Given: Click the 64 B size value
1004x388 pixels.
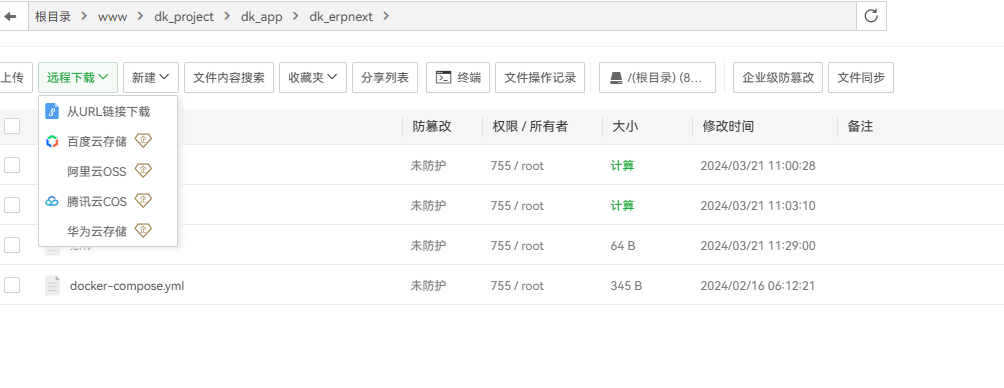Looking at the screenshot, I should 623,246.
